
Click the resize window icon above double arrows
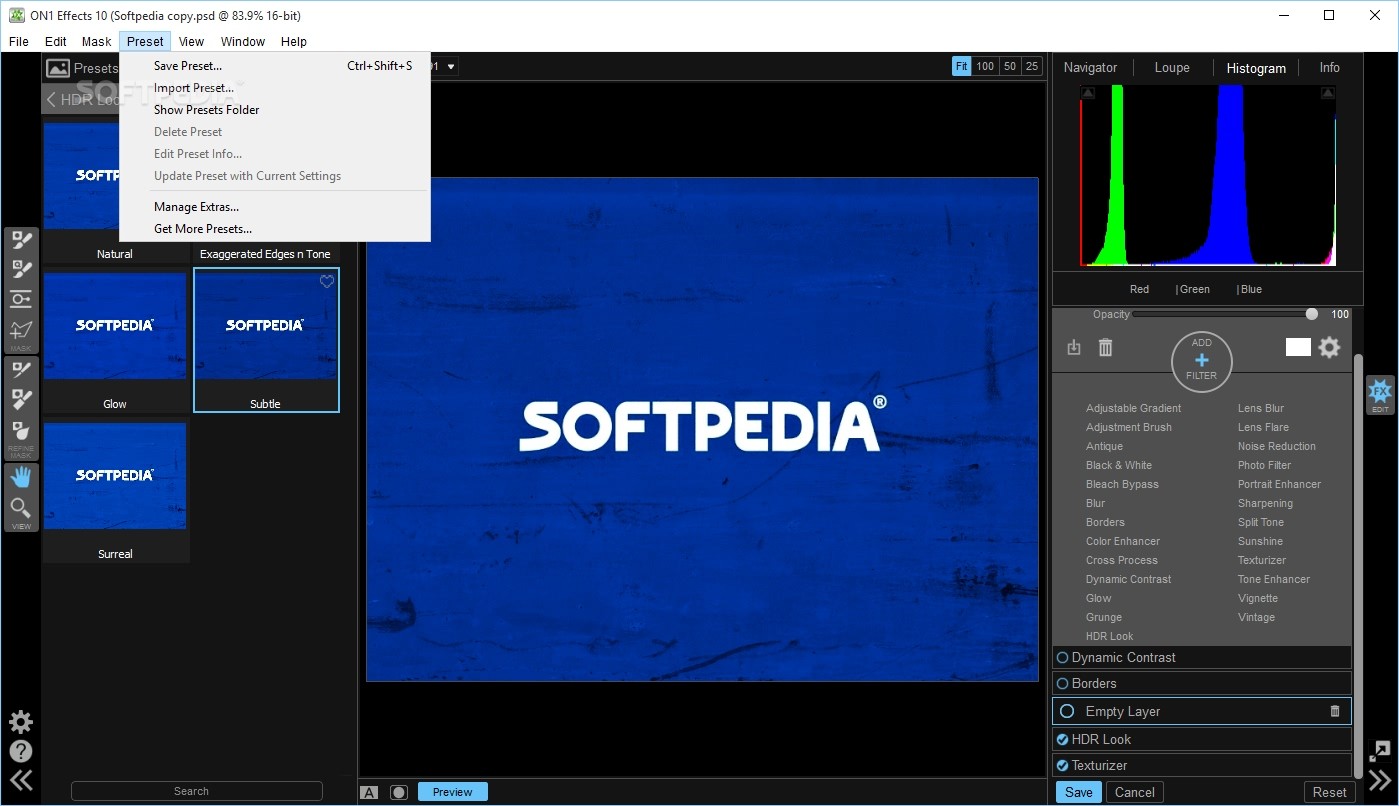click(x=1380, y=751)
